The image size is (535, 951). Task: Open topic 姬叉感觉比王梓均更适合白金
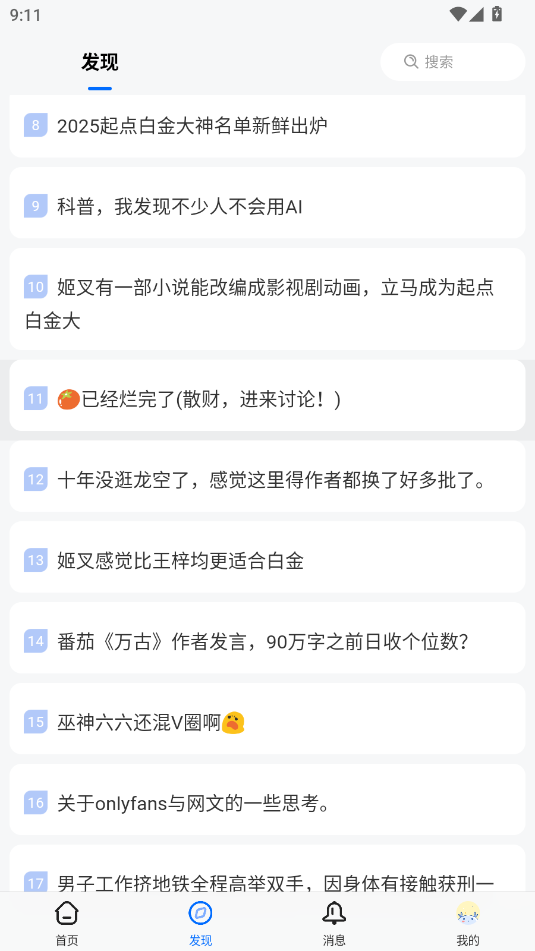[268, 561]
